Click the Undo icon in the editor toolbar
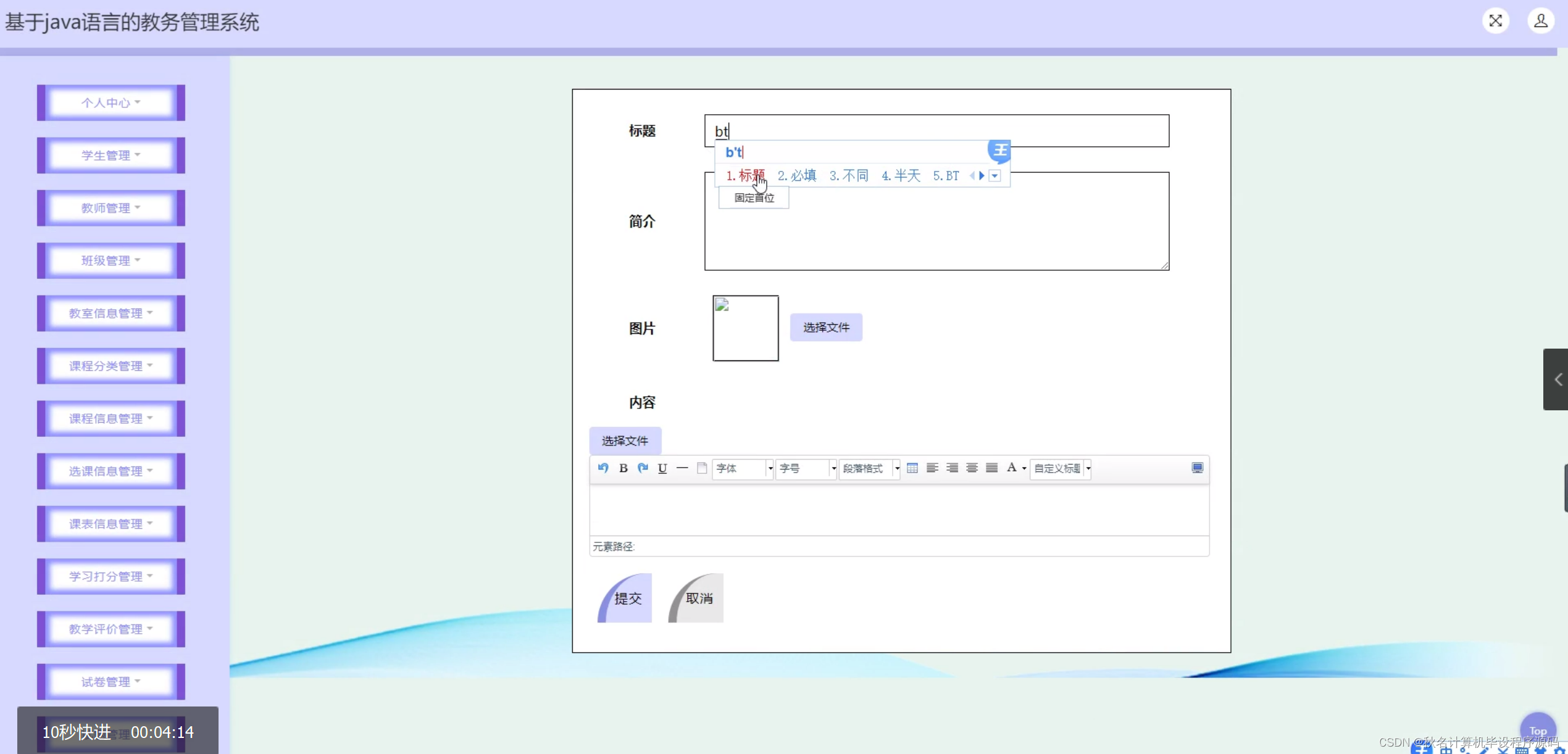This screenshot has width=1568, height=754. click(x=604, y=468)
